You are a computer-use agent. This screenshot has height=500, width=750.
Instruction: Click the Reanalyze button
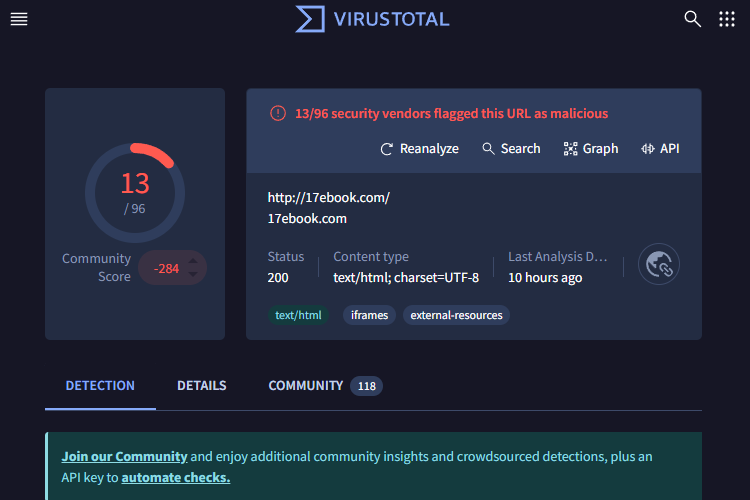coord(419,149)
